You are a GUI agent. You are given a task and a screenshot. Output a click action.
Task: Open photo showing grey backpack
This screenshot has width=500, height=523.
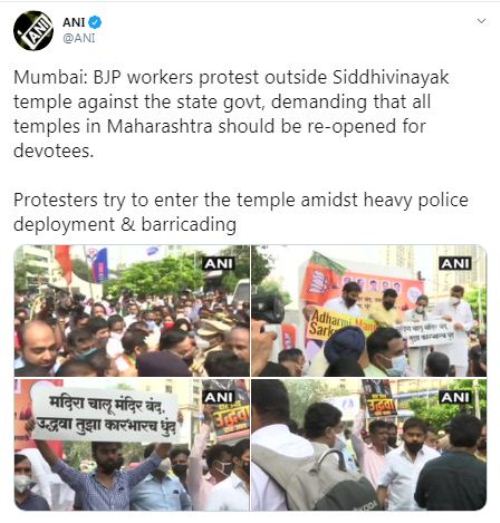point(369,445)
